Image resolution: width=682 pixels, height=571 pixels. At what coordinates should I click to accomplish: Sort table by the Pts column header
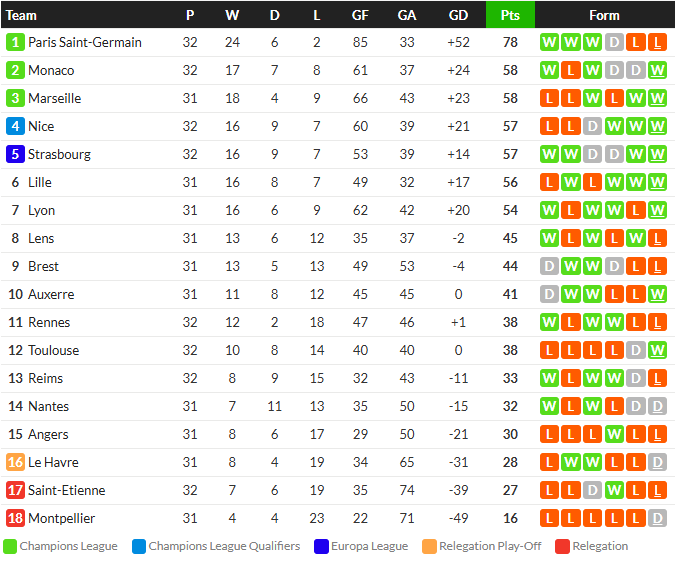pos(510,15)
